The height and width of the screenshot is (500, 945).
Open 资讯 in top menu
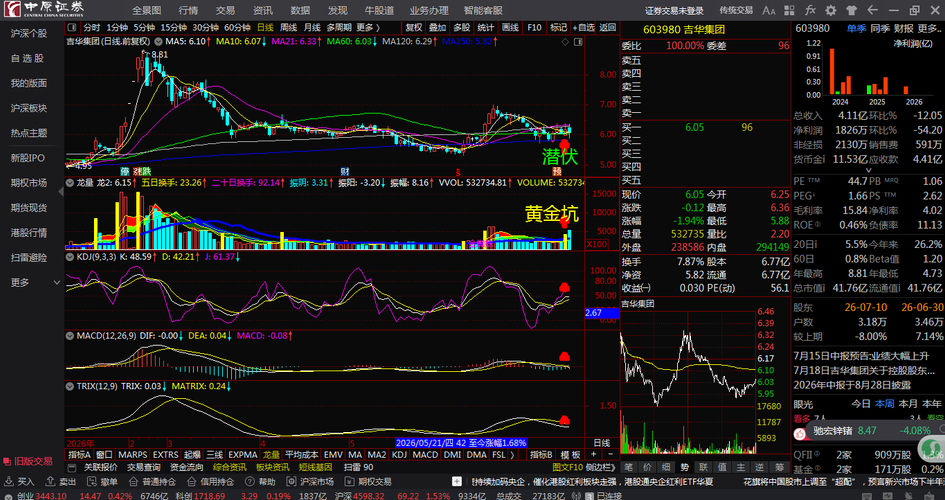pyautogui.click(x=263, y=10)
